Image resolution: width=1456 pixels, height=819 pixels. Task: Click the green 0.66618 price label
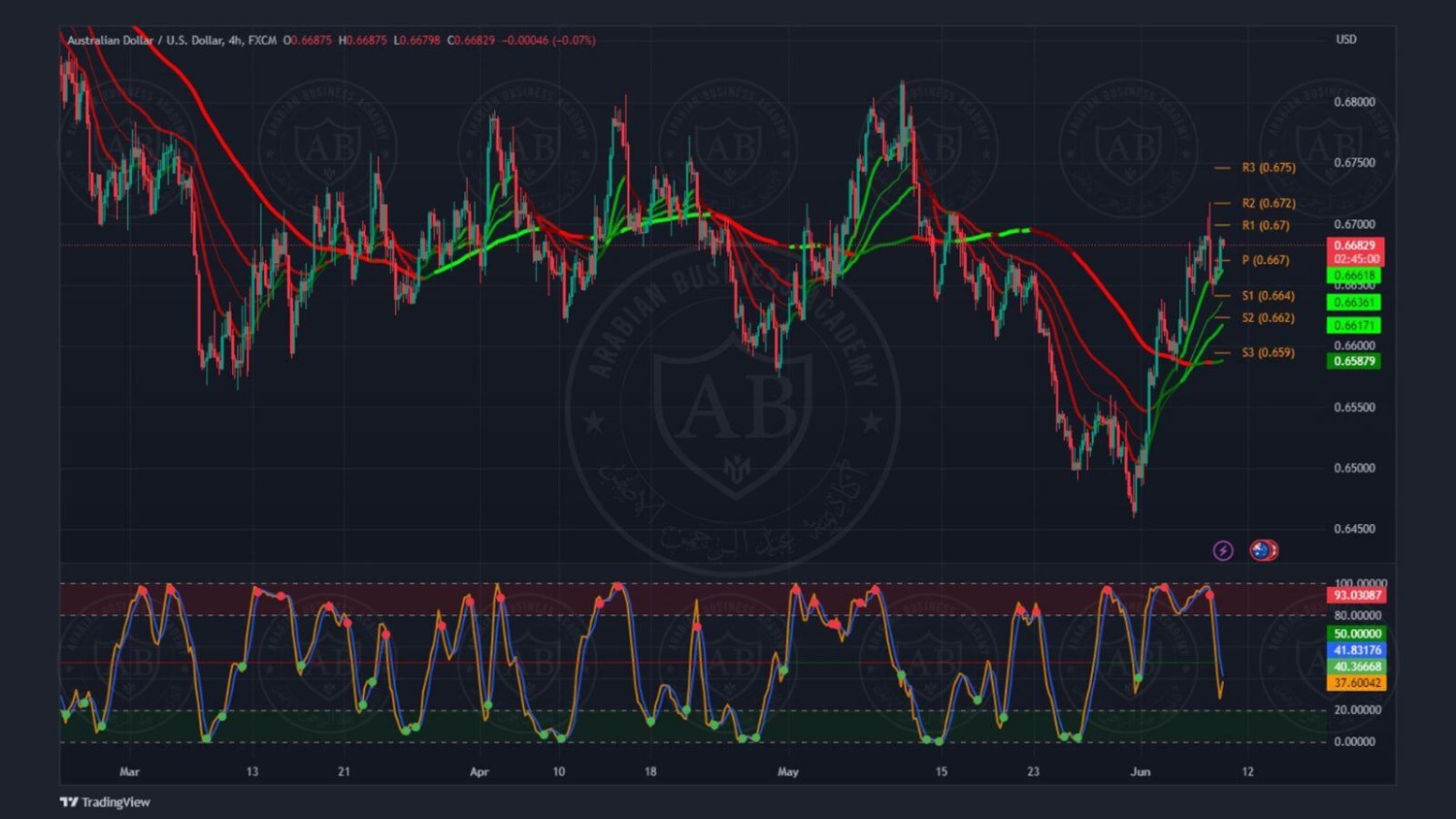pyautogui.click(x=1354, y=277)
